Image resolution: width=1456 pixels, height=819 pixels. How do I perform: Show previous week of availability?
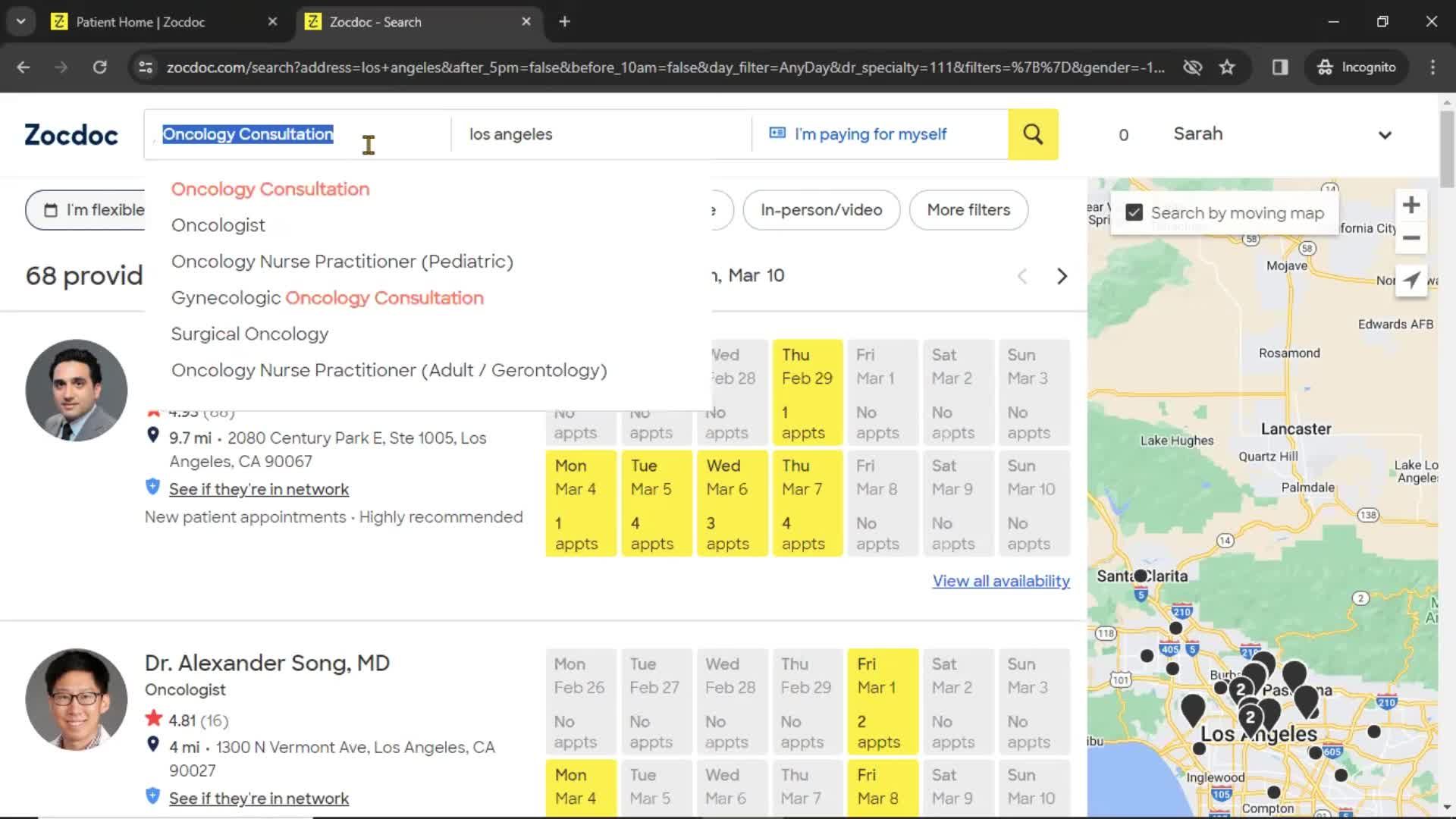[1022, 276]
